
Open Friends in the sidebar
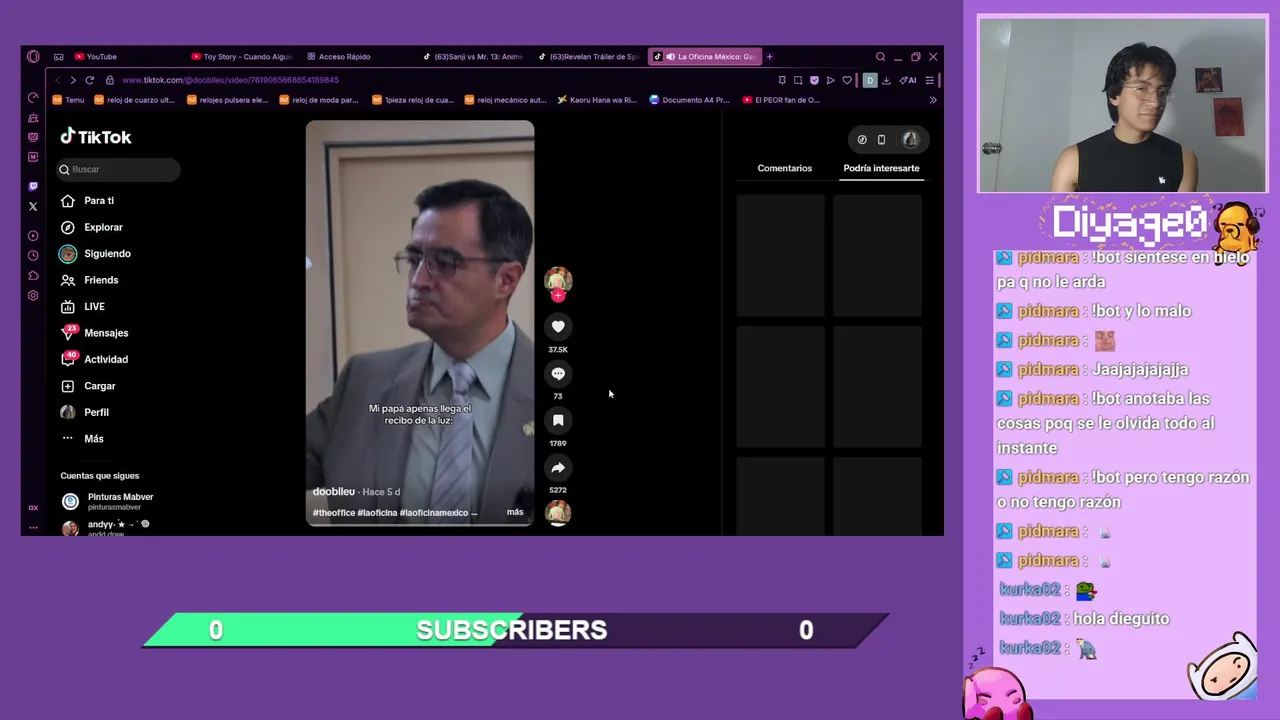(90, 280)
